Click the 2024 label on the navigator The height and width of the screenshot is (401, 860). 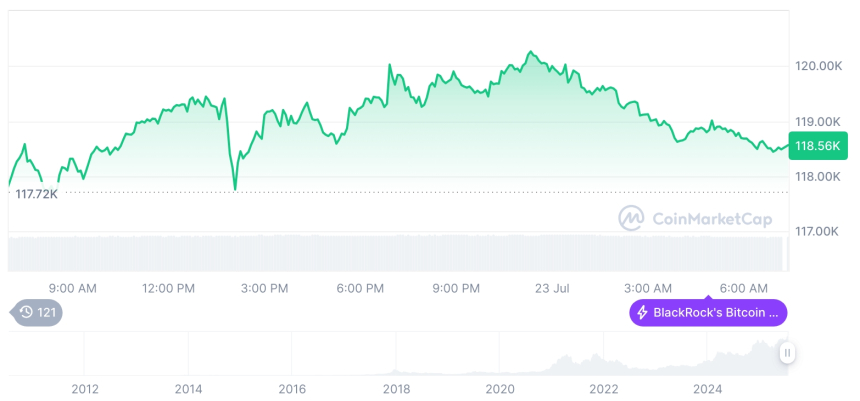pos(707,388)
